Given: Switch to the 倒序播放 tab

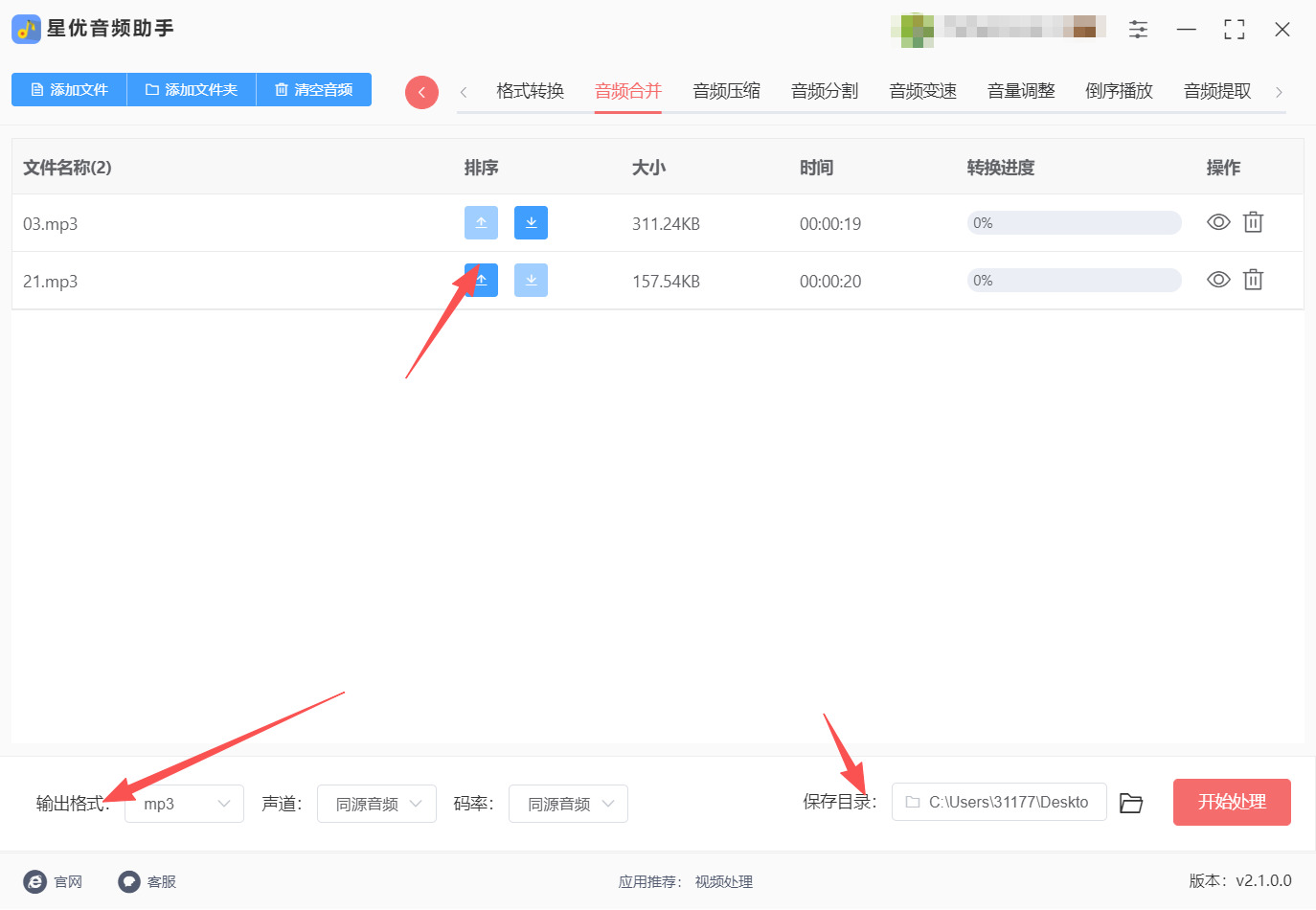Looking at the screenshot, I should (1119, 91).
